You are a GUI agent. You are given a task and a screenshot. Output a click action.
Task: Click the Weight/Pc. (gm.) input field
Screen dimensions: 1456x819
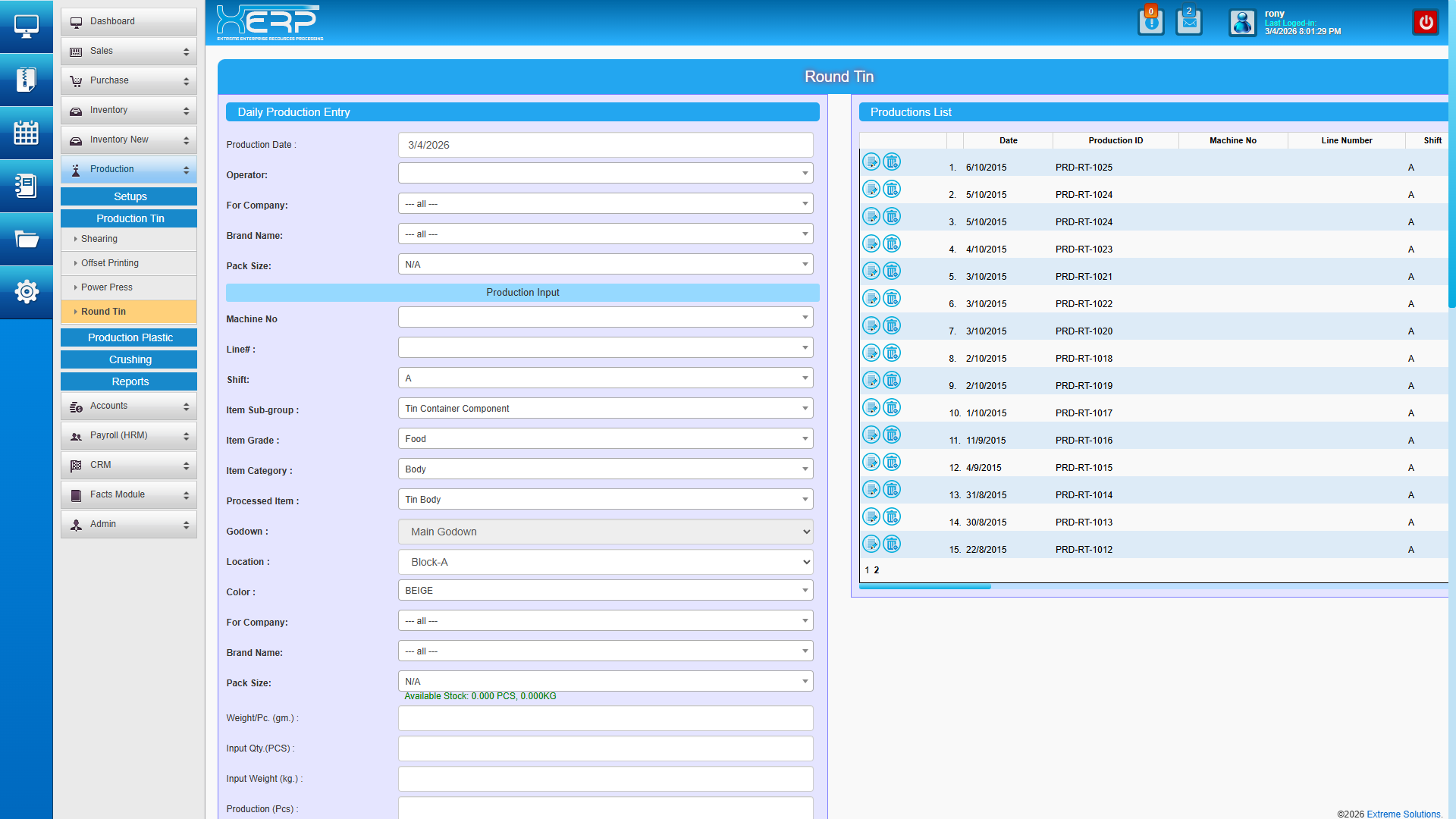pos(605,718)
